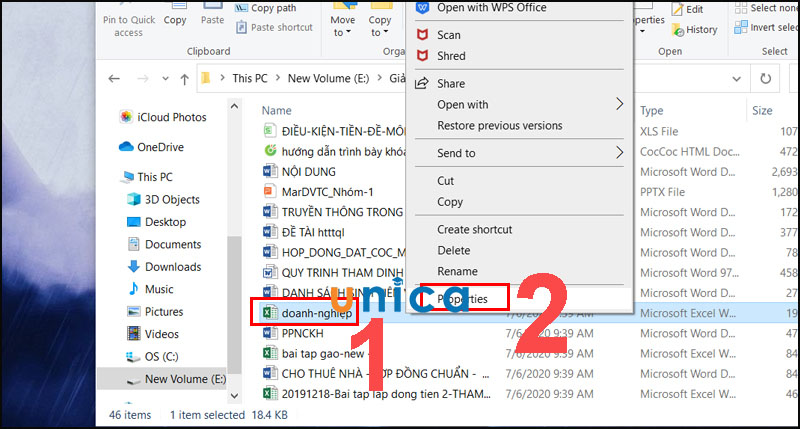Select Shred from the context menu
The width and height of the screenshot is (800, 429).
[451, 56]
